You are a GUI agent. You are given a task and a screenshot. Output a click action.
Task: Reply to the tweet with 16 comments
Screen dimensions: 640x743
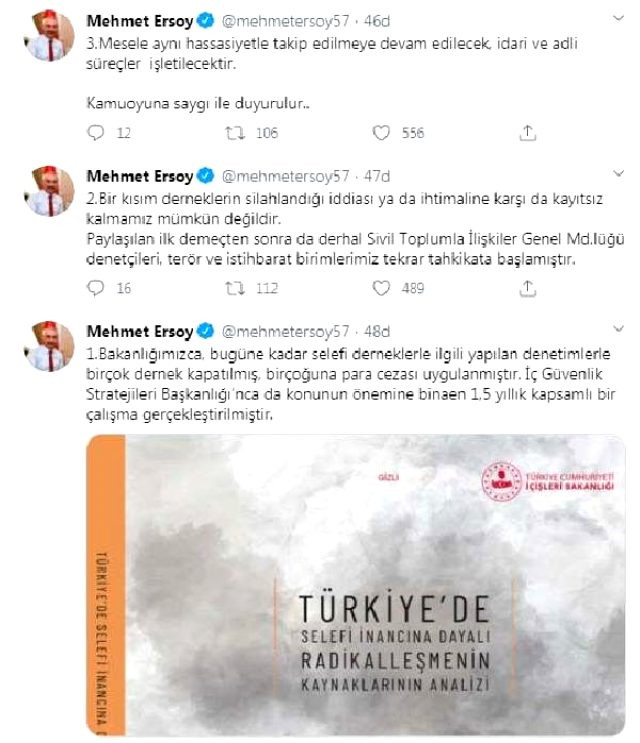coord(96,288)
